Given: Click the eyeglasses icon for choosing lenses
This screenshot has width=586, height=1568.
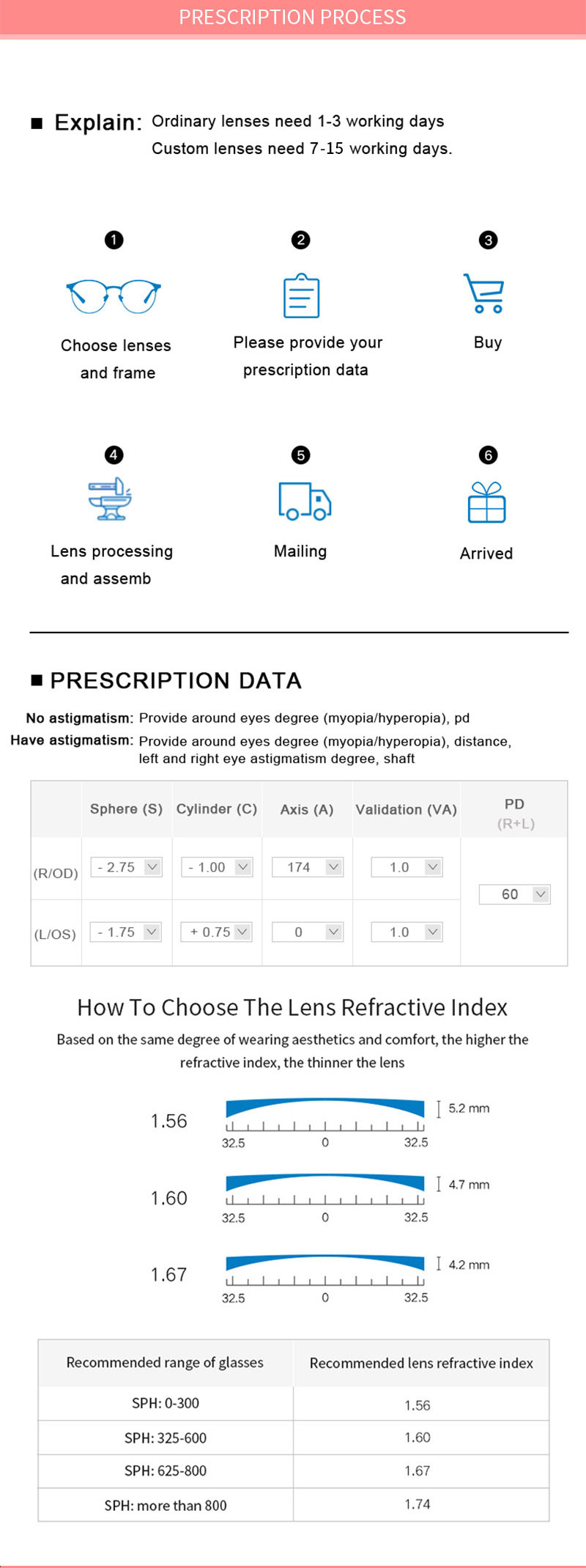Looking at the screenshot, I should tap(114, 296).
